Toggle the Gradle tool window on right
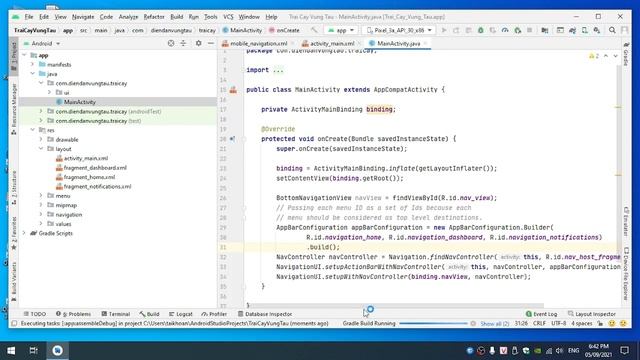The height and width of the screenshot is (360, 640). click(x=626, y=55)
